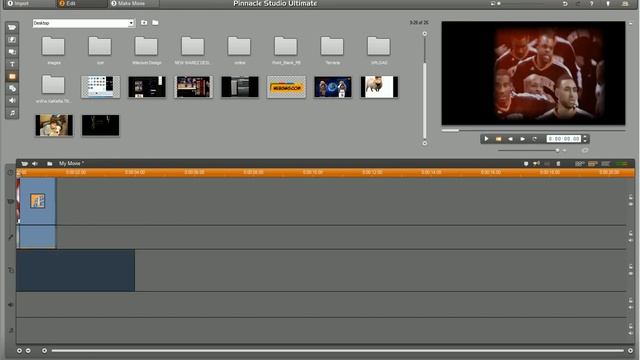Open the first folder in album top row
Viewport: 640px width, 360px height.
coord(53,46)
